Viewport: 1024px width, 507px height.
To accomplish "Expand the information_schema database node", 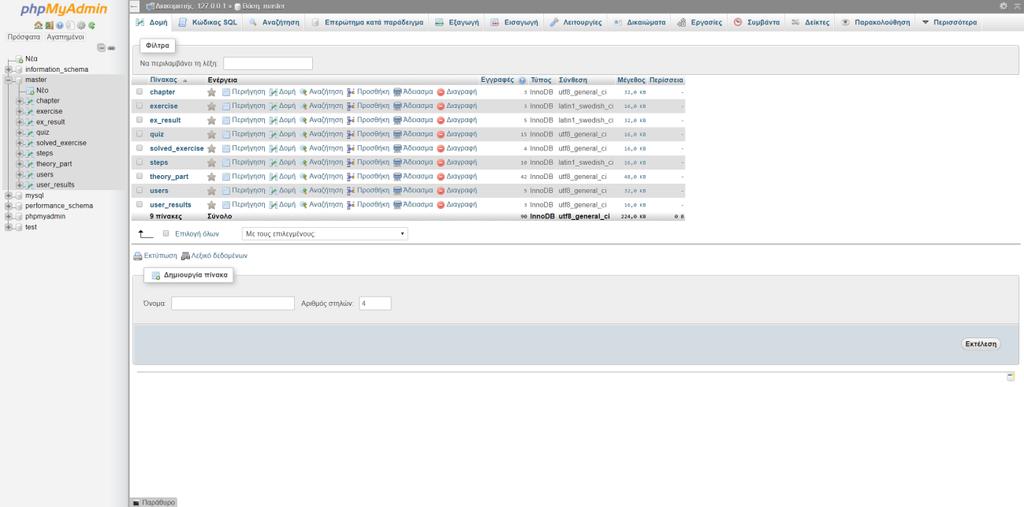I will pos(8,69).
